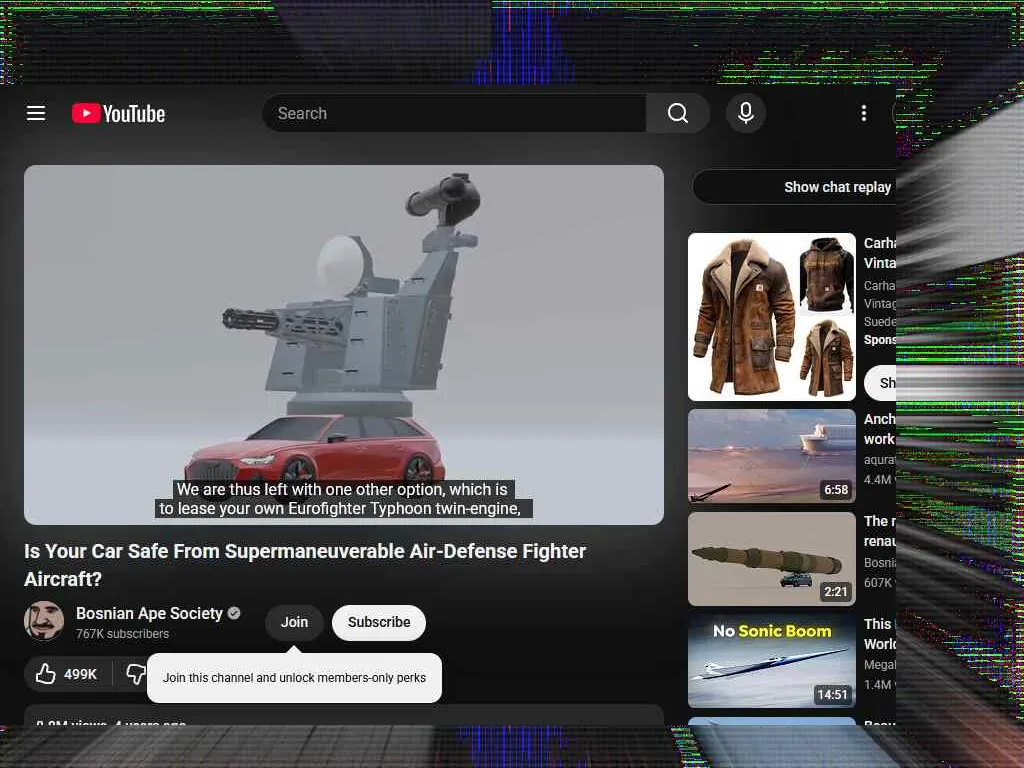Open the 2:21 missile video thumbnail
1024x768 pixels.
[772, 559]
